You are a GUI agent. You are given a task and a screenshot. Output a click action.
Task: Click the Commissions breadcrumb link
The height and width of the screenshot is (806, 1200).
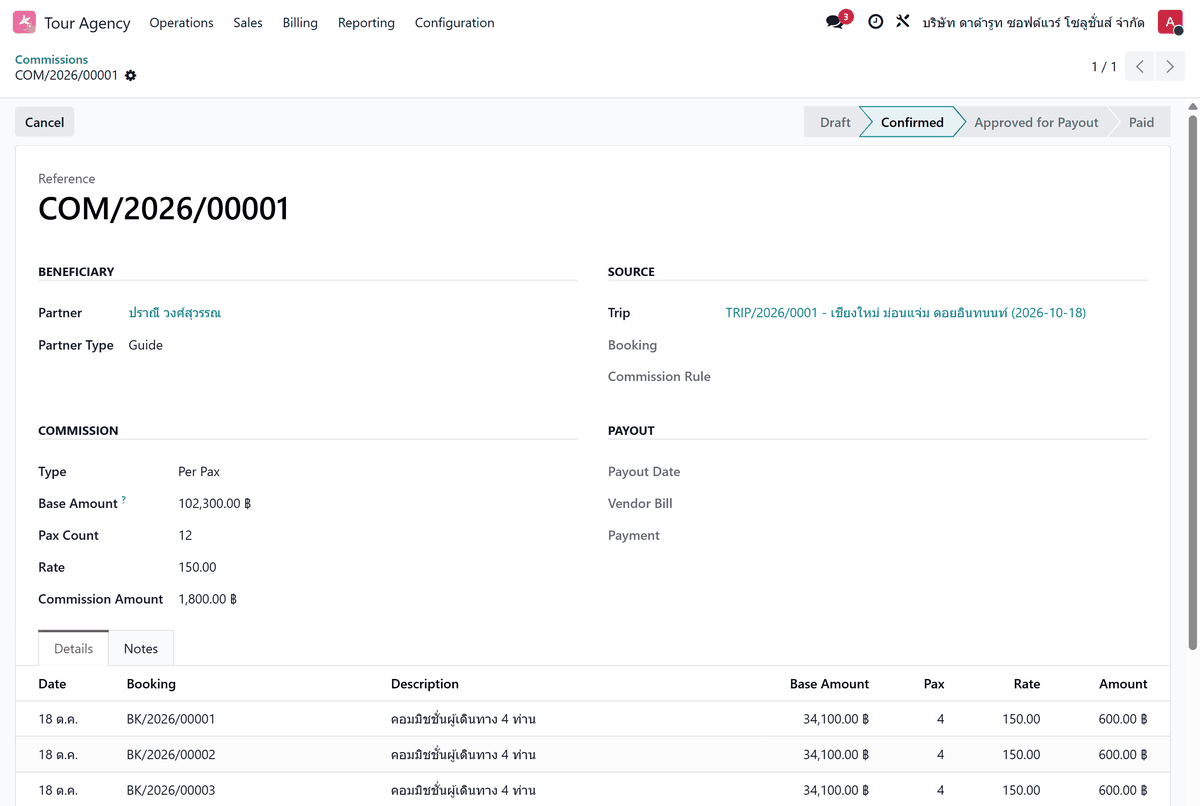pyautogui.click(x=52, y=60)
